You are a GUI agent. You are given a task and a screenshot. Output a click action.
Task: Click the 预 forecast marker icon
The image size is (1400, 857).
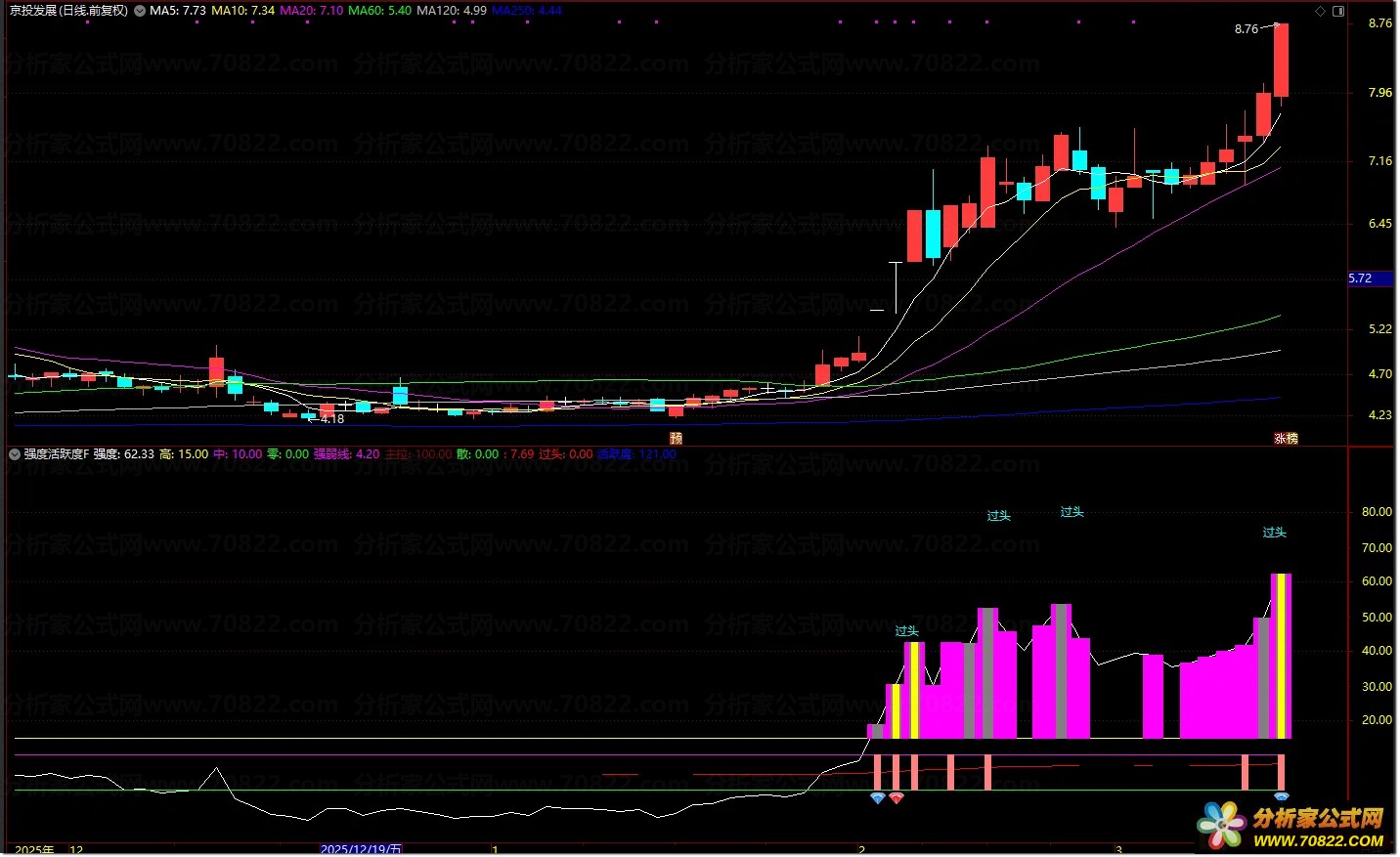(x=676, y=439)
